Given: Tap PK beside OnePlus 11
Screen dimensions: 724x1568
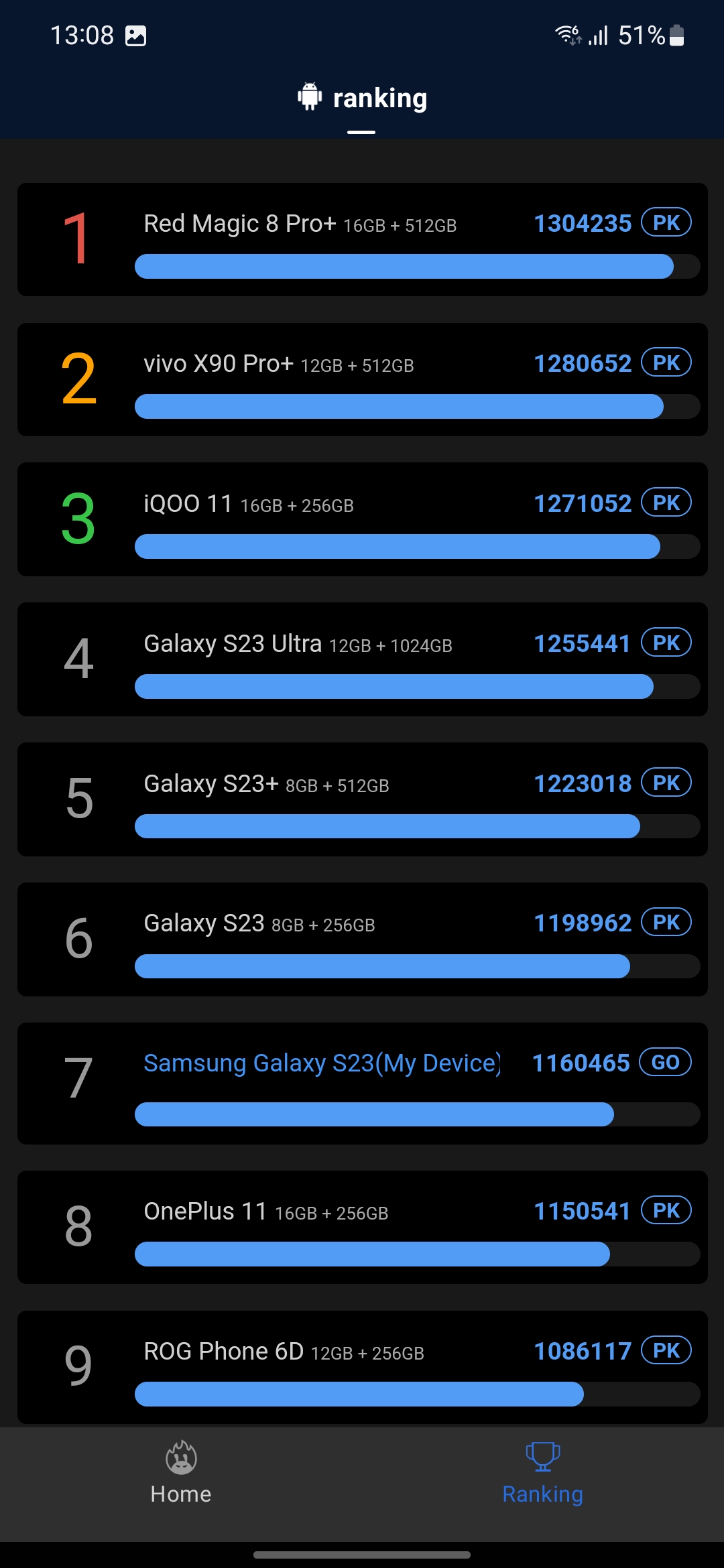Looking at the screenshot, I should tap(666, 1210).
